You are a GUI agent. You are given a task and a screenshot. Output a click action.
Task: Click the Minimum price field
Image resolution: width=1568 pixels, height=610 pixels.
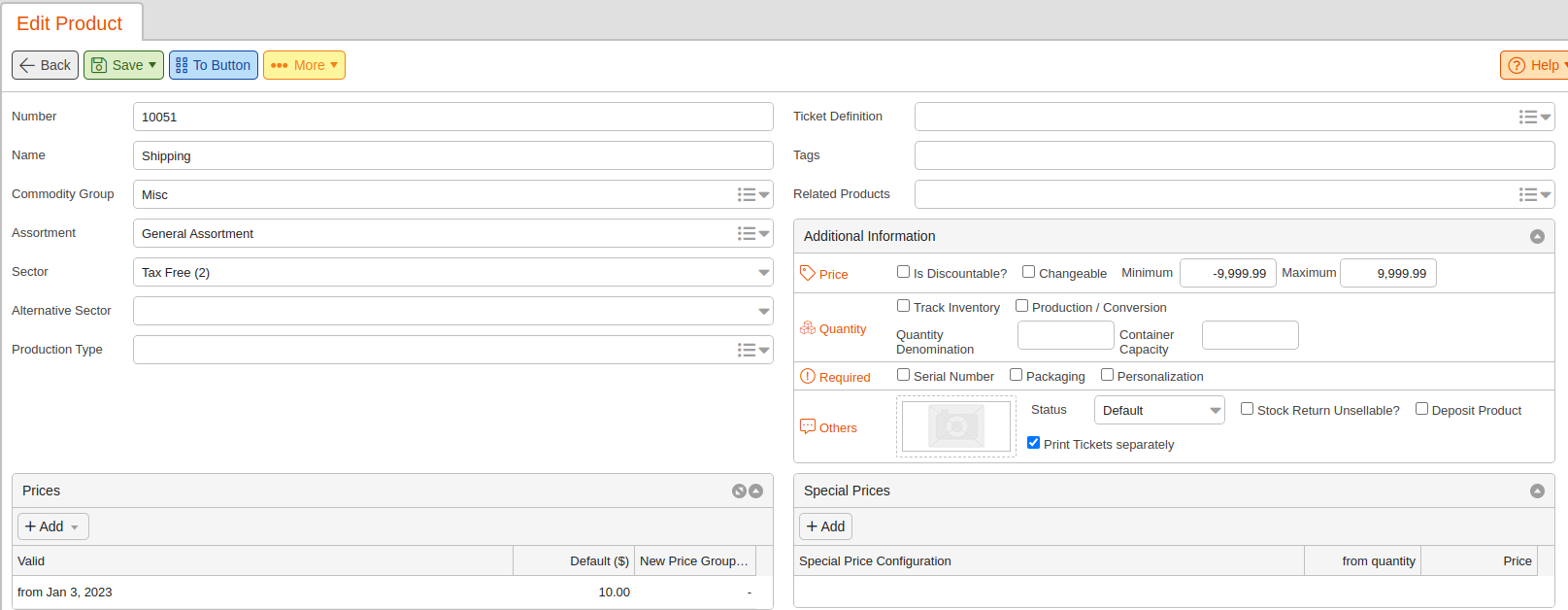[x=1227, y=273]
